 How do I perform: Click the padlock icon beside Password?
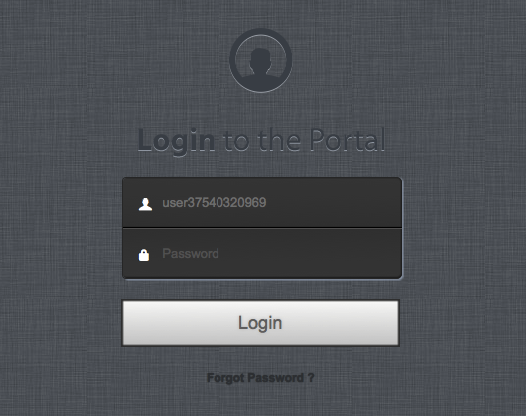[x=144, y=255]
